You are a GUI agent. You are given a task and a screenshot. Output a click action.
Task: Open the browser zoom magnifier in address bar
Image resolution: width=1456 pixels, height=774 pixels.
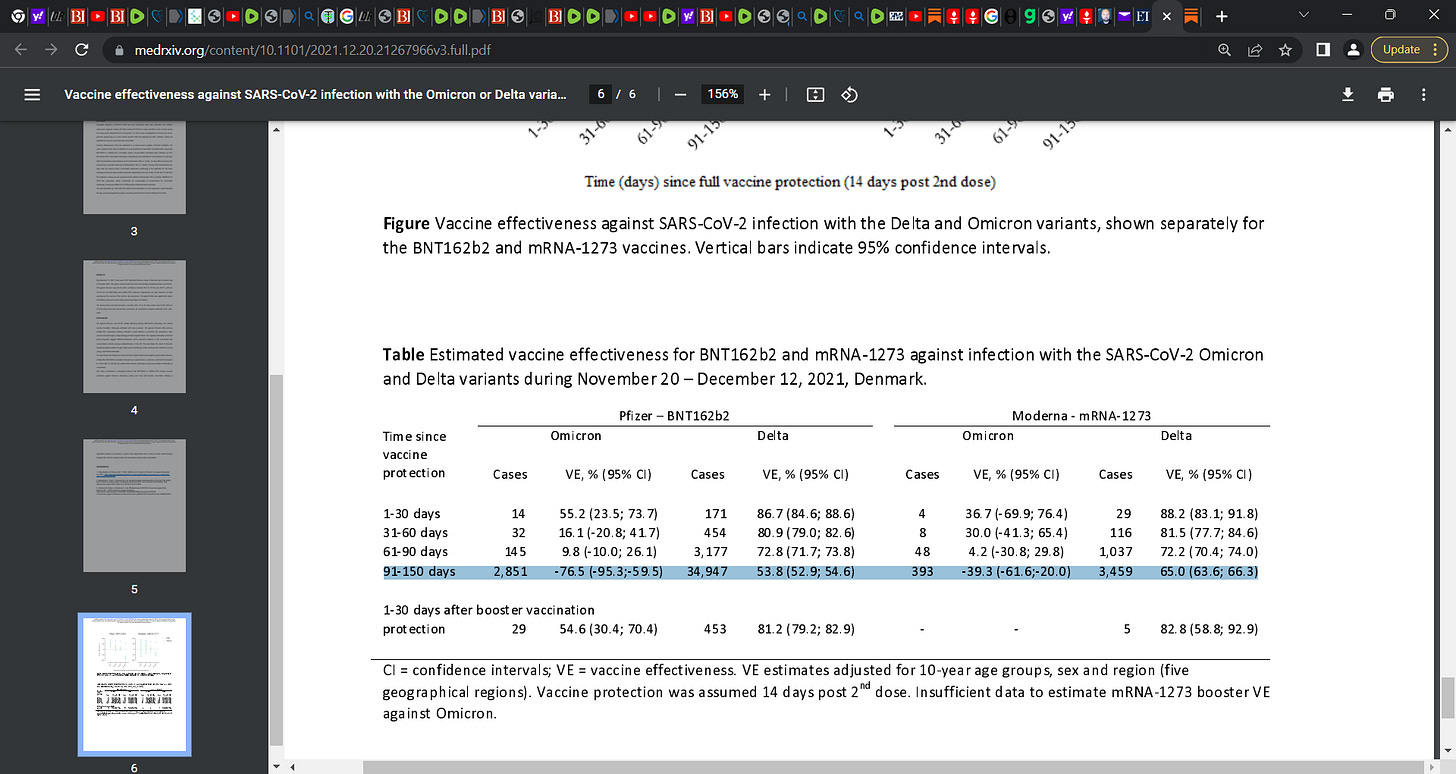coord(1224,49)
